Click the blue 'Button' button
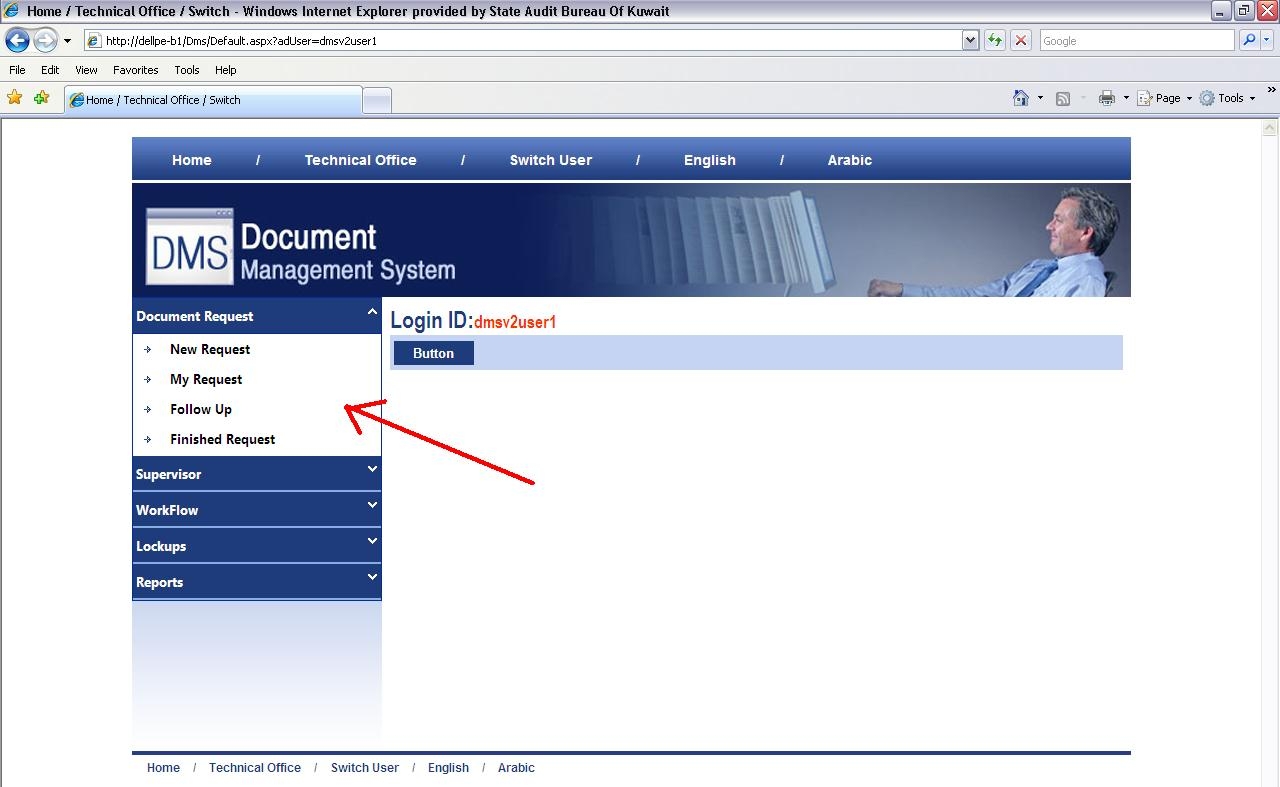Viewport: 1280px width, 787px height. tap(433, 353)
